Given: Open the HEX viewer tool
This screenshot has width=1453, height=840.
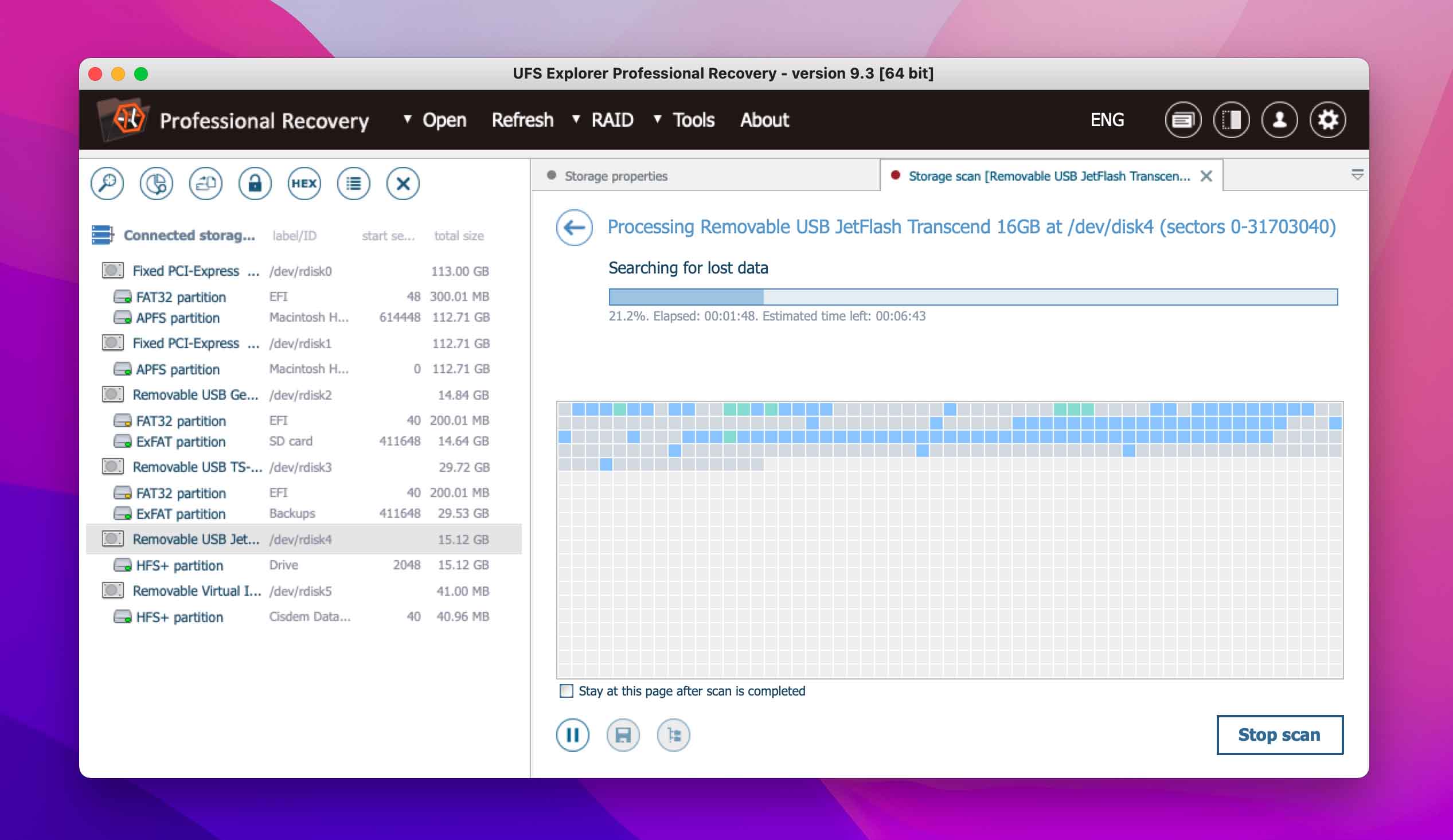Looking at the screenshot, I should click(304, 184).
